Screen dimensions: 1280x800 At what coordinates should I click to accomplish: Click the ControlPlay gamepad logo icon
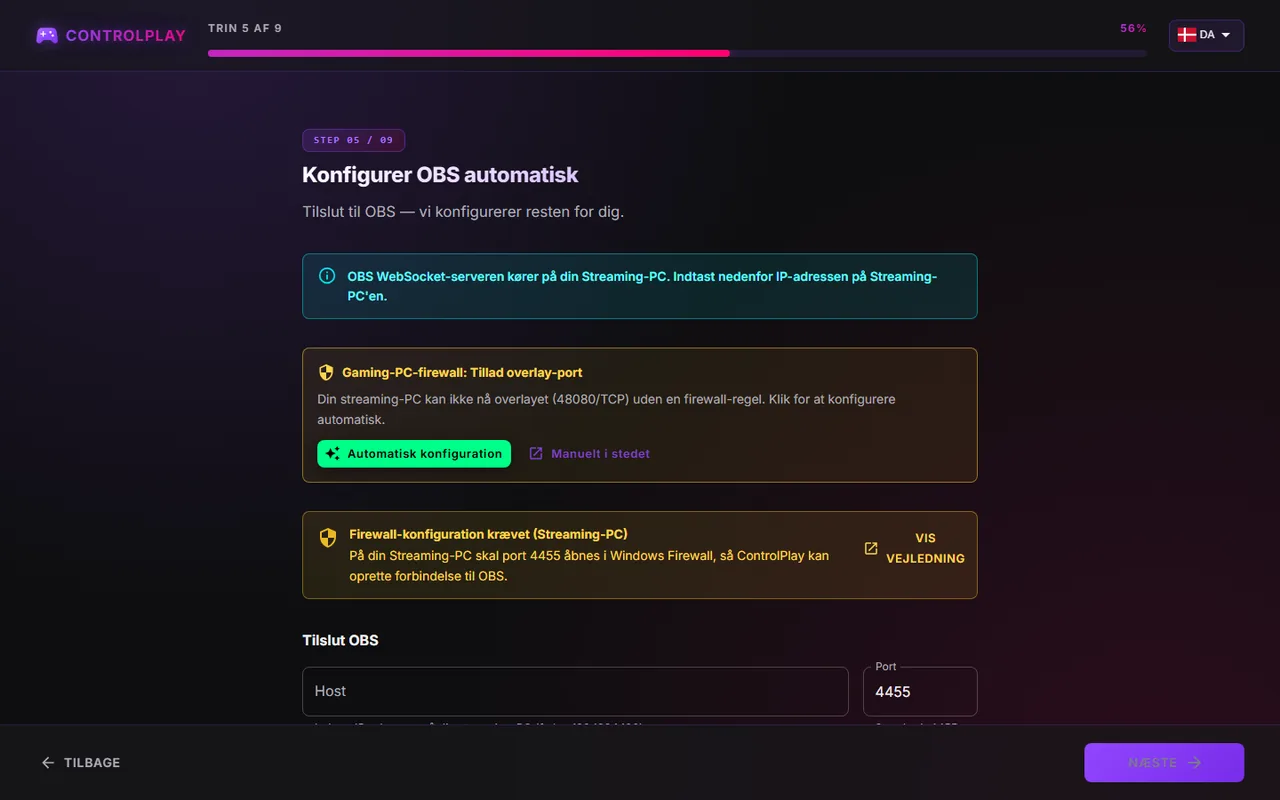click(x=47, y=35)
